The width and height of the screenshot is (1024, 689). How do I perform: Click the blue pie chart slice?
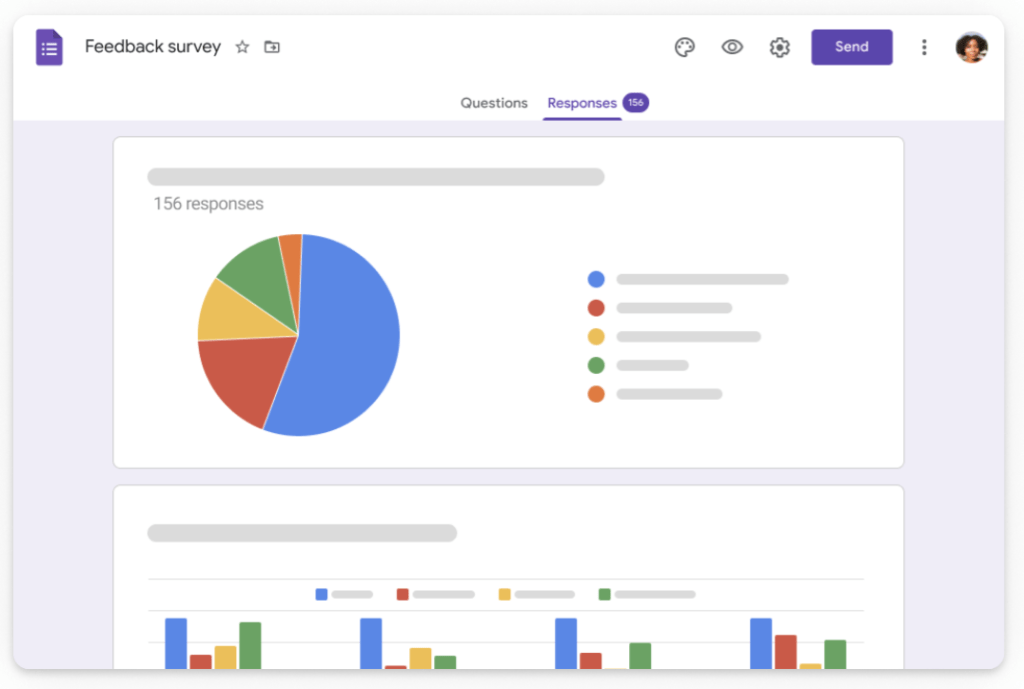[x=345, y=340]
